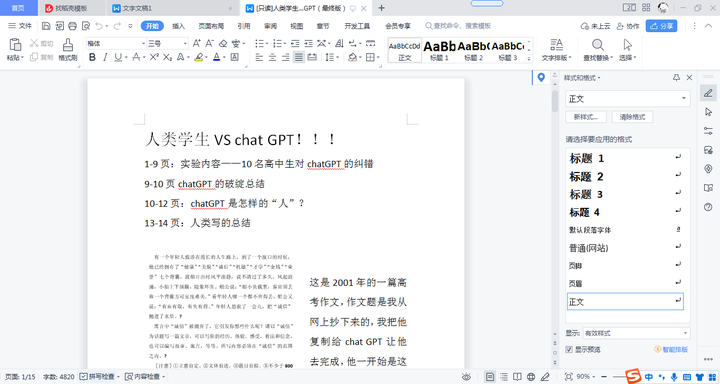Viewport: 720px width, 384px height.
Task: Apply the yellow highlight color
Action: 199,57
